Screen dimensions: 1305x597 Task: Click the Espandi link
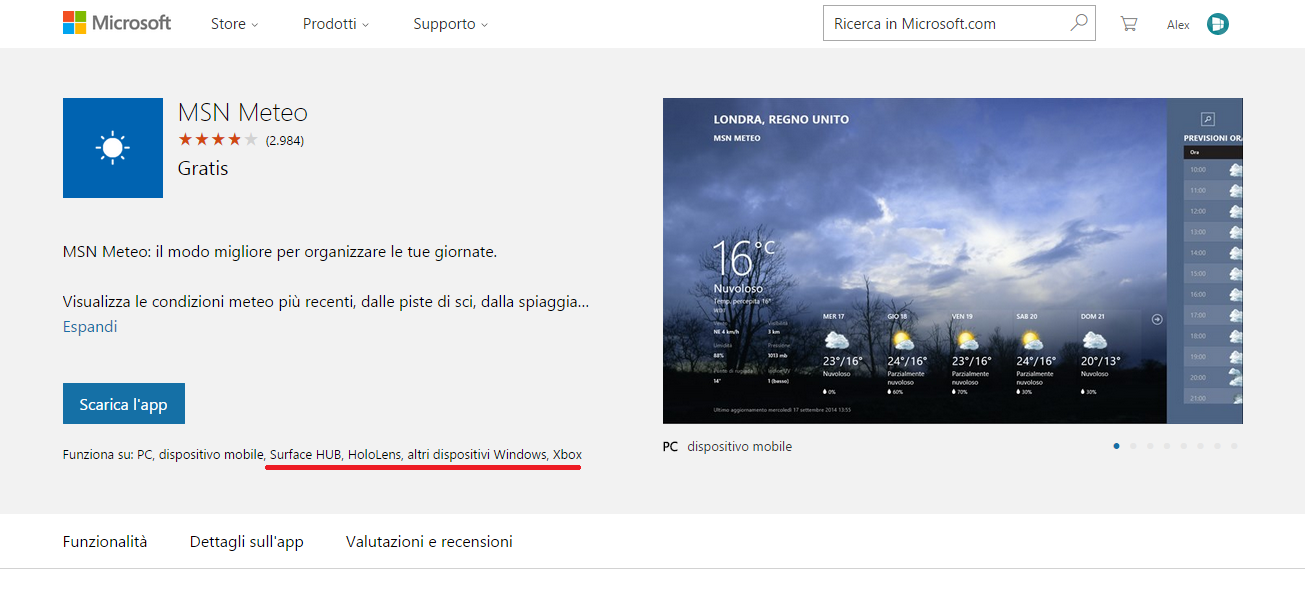click(x=90, y=327)
